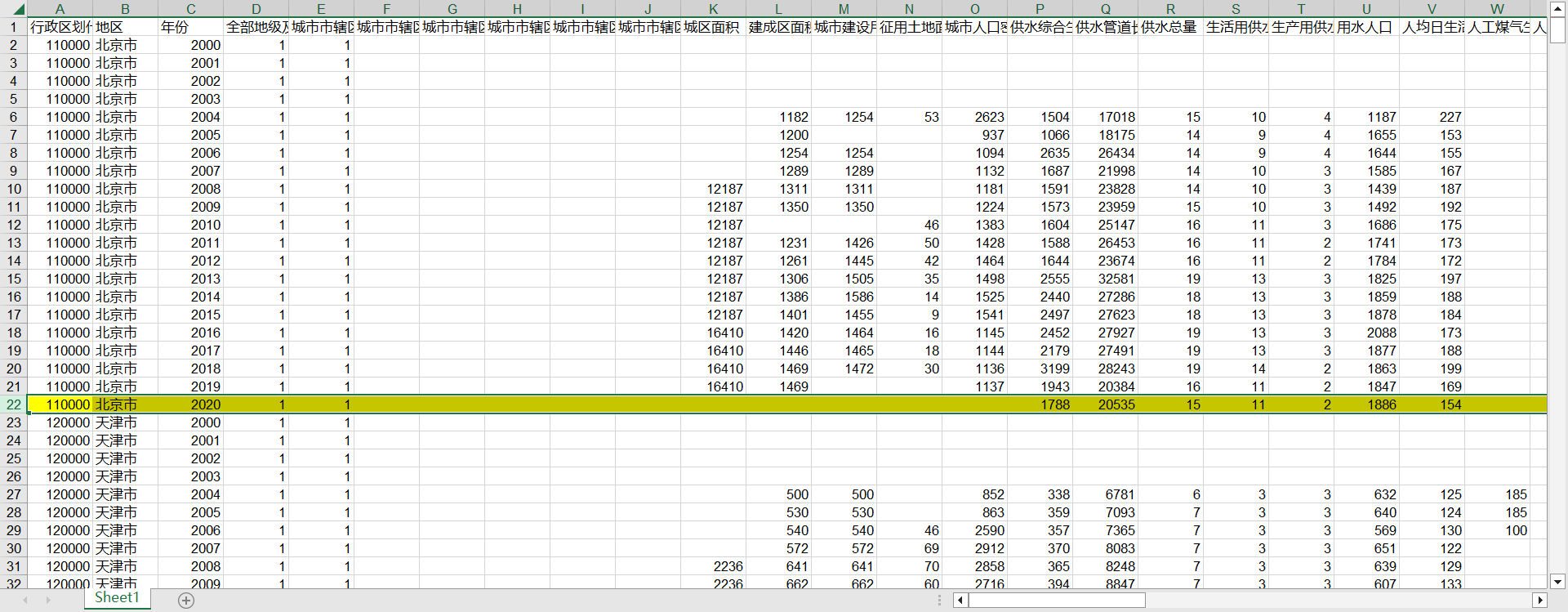Click cell with value '2623'

(x=974, y=117)
